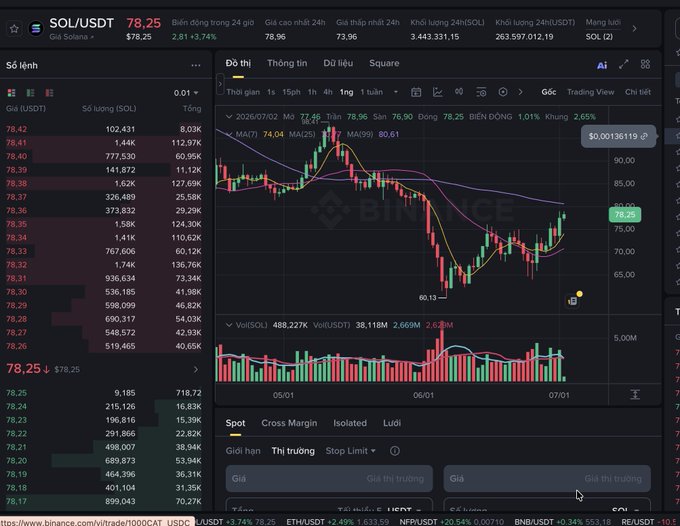This screenshot has height=526, width=680.
Task: Select the Chi tiết depth view
Action: (x=638, y=92)
